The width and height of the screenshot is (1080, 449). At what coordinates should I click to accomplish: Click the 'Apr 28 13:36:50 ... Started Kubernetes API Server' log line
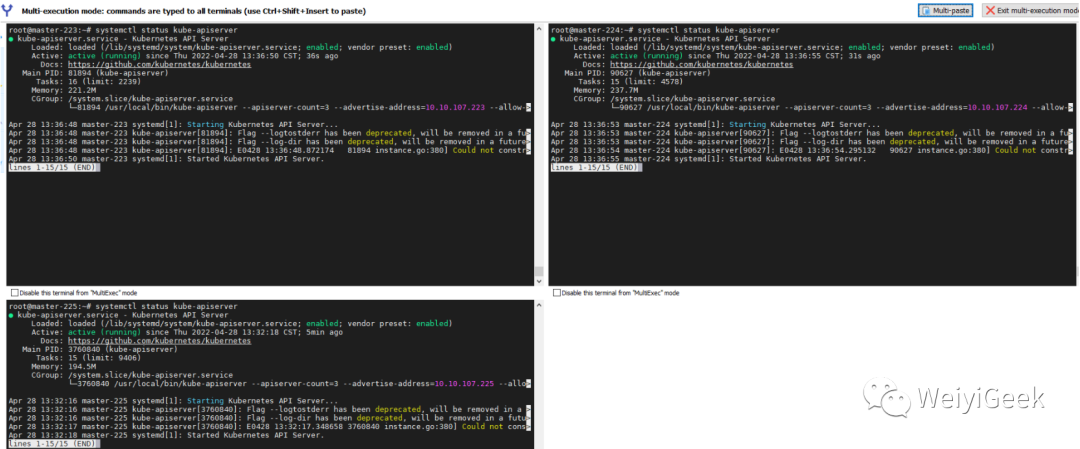click(165, 159)
